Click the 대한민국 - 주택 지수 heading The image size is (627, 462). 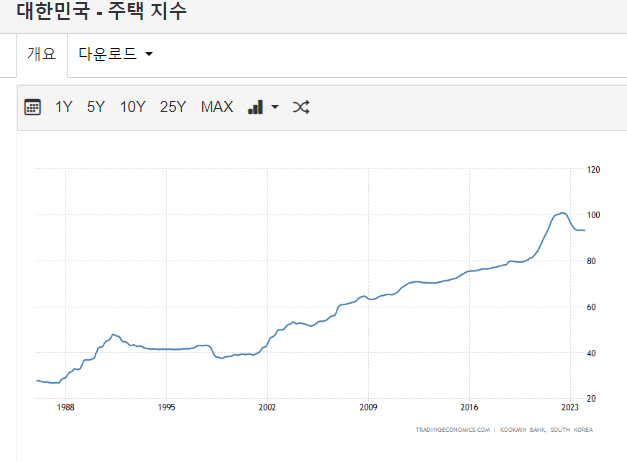[102, 11]
